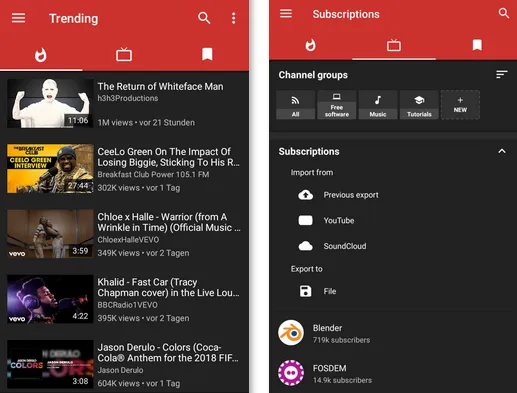Open CeeLo Green interview thumbnail

coord(50,168)
